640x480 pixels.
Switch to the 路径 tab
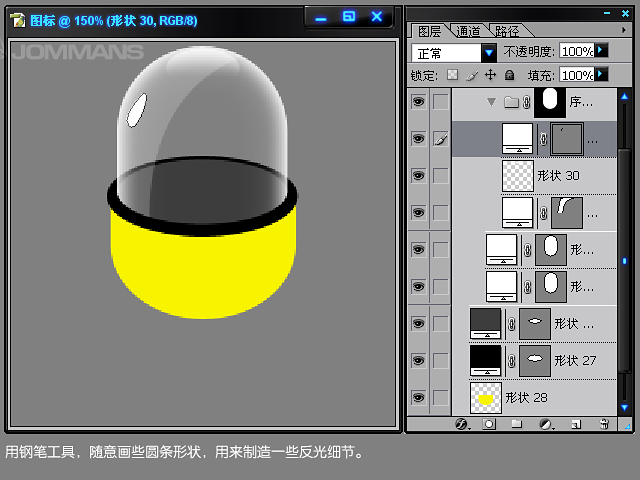pos(509,31)
